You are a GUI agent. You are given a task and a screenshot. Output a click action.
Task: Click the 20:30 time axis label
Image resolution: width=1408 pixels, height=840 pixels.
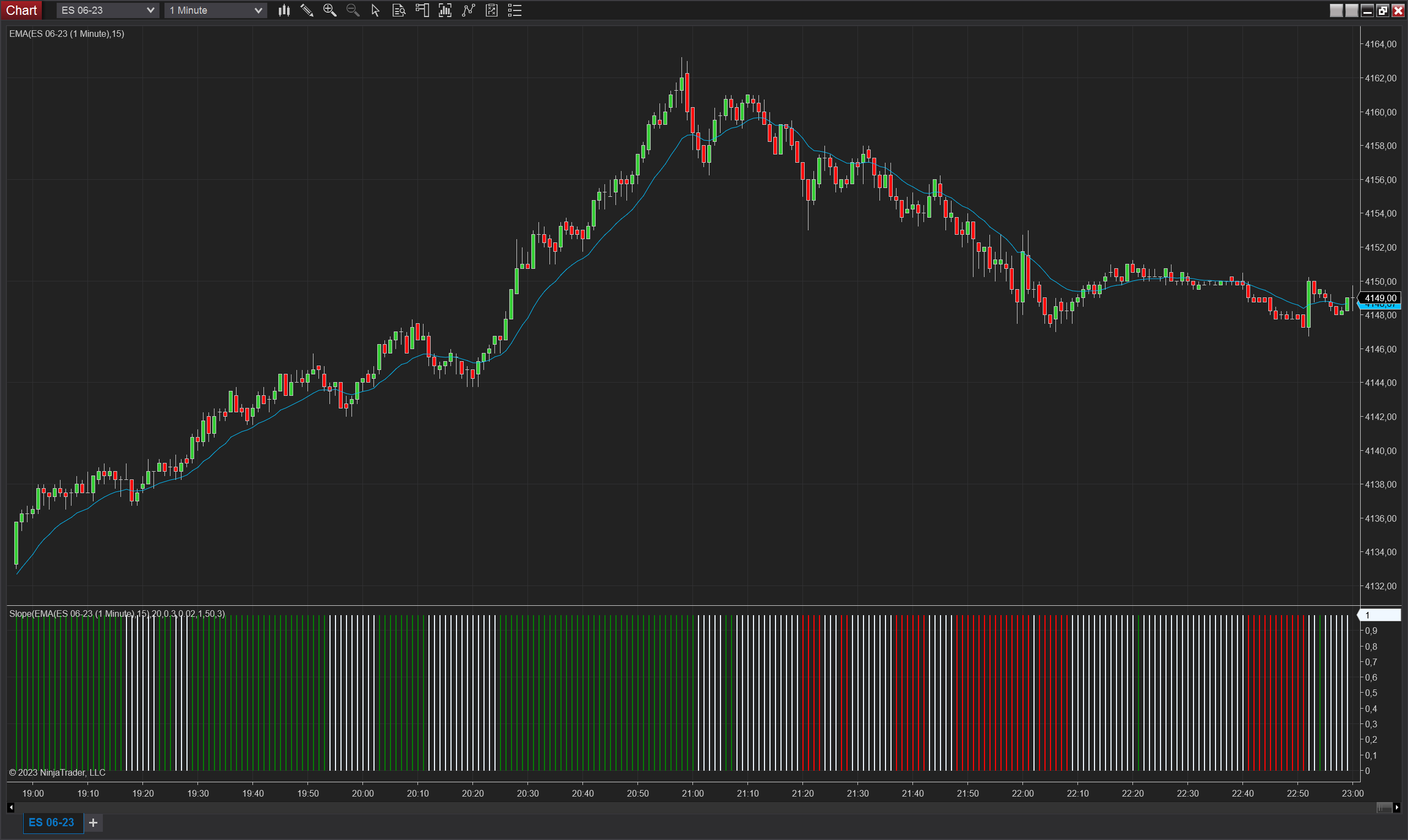pos(527,794)
